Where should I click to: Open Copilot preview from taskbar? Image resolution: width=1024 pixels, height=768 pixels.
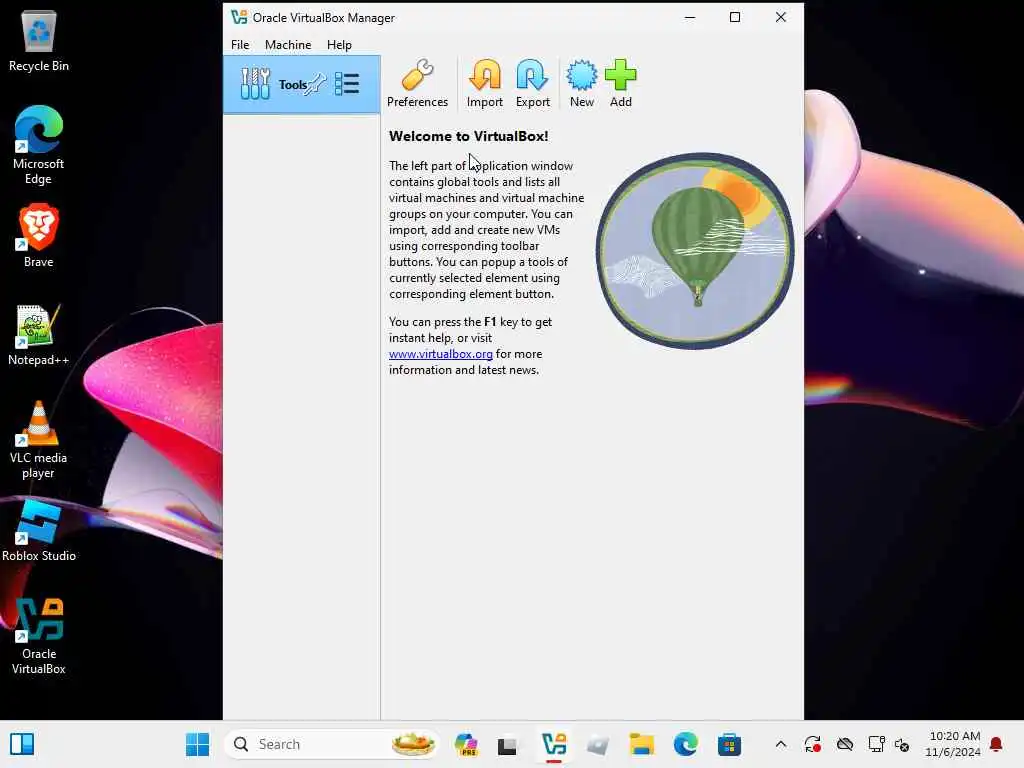466,744
